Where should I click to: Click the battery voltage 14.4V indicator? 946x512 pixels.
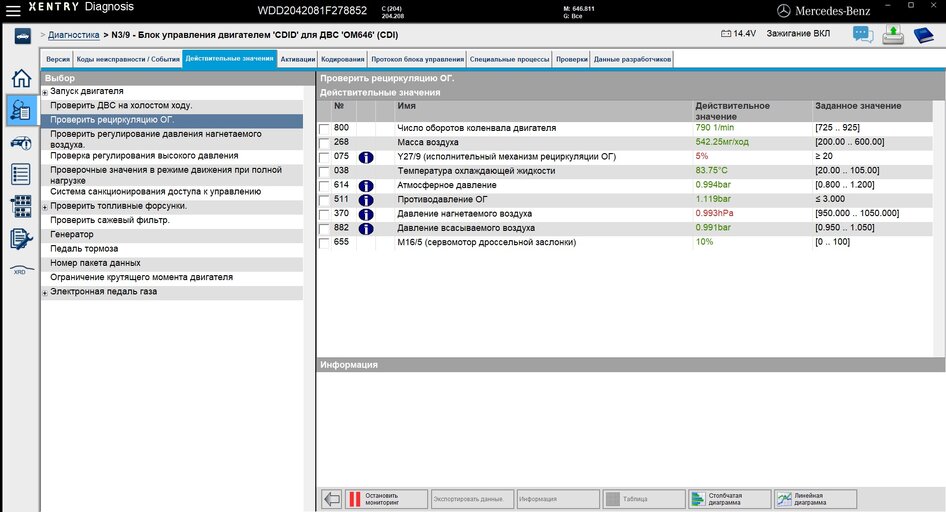click(x=738, y=34)
